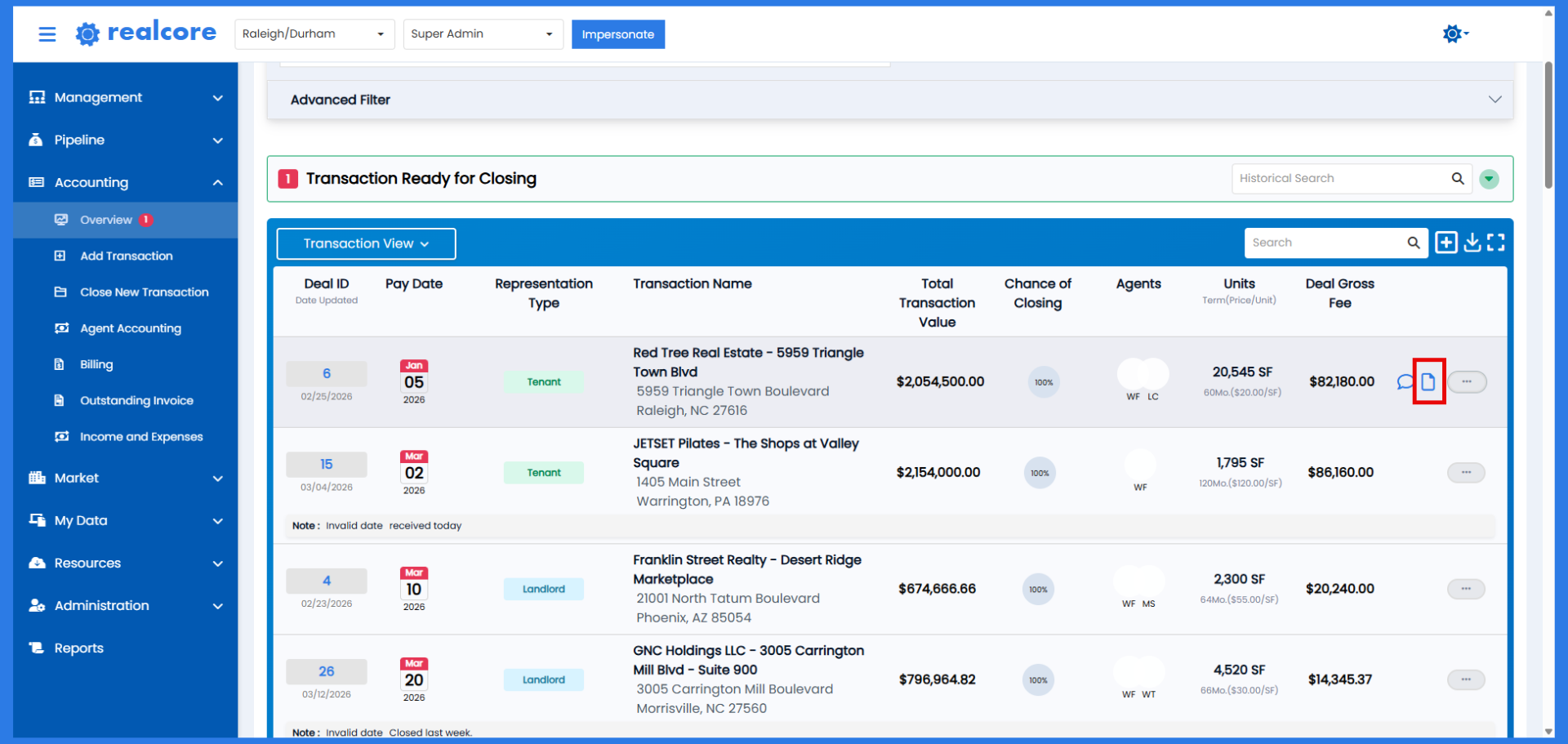This screenshot has width=1568, height=744.
Task: Click the page vertical scrollbar
Action: (x=1548, y=127)
